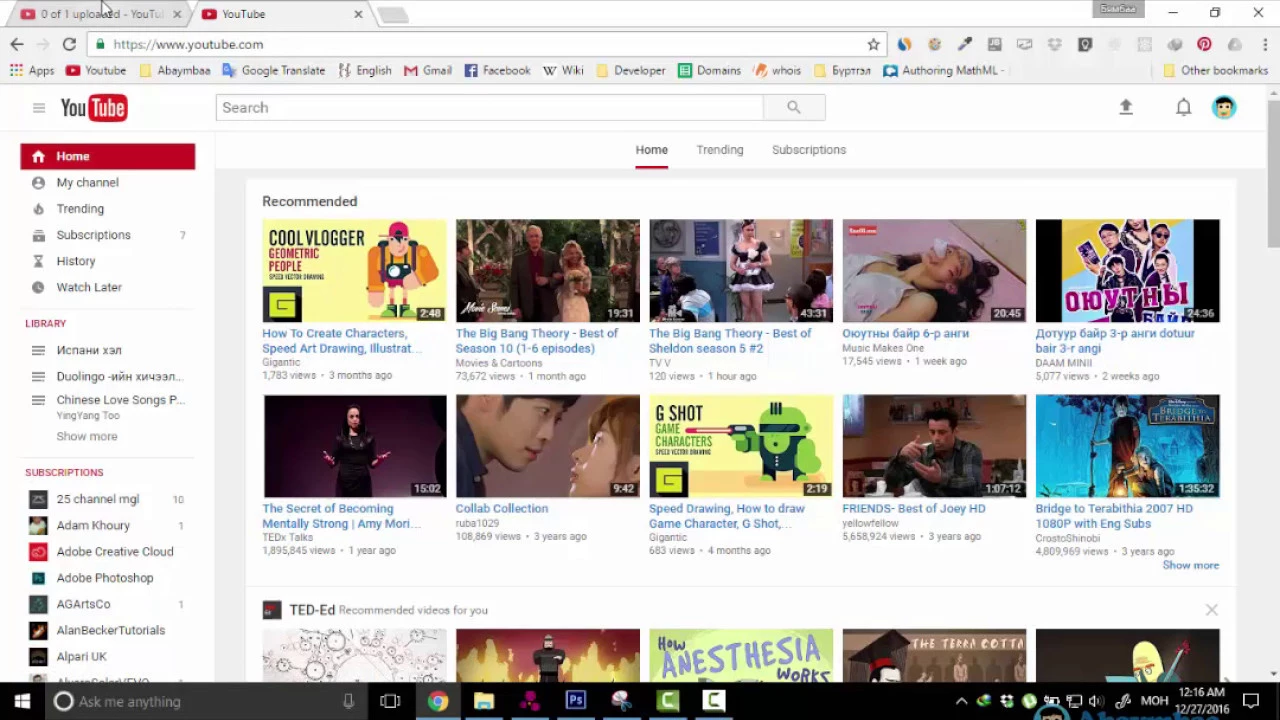Open the Windows Start menu
This screenshot has height=720, width=1280.
pos(22,701)
